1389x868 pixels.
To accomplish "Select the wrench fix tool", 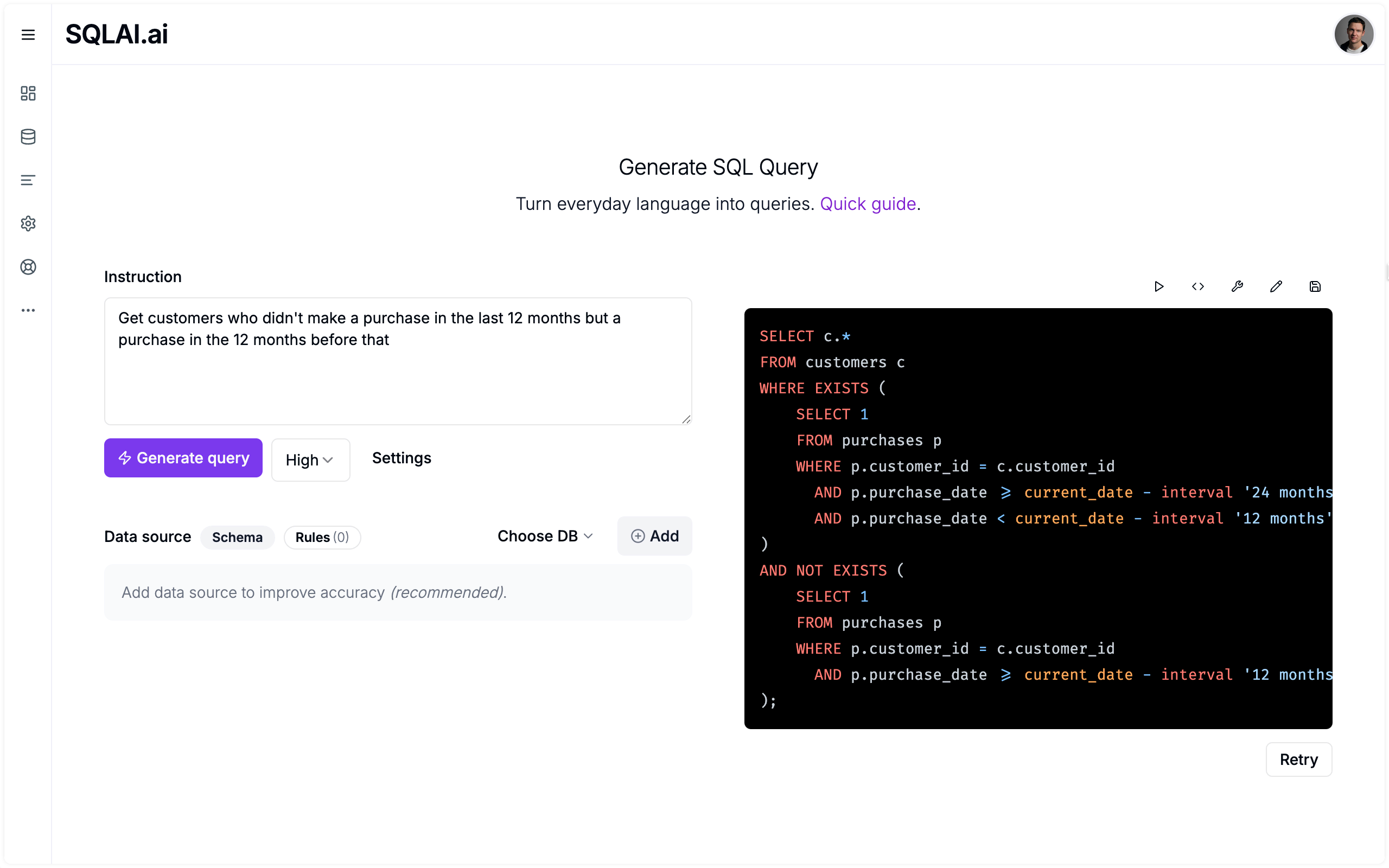I will coord(1238,286).
